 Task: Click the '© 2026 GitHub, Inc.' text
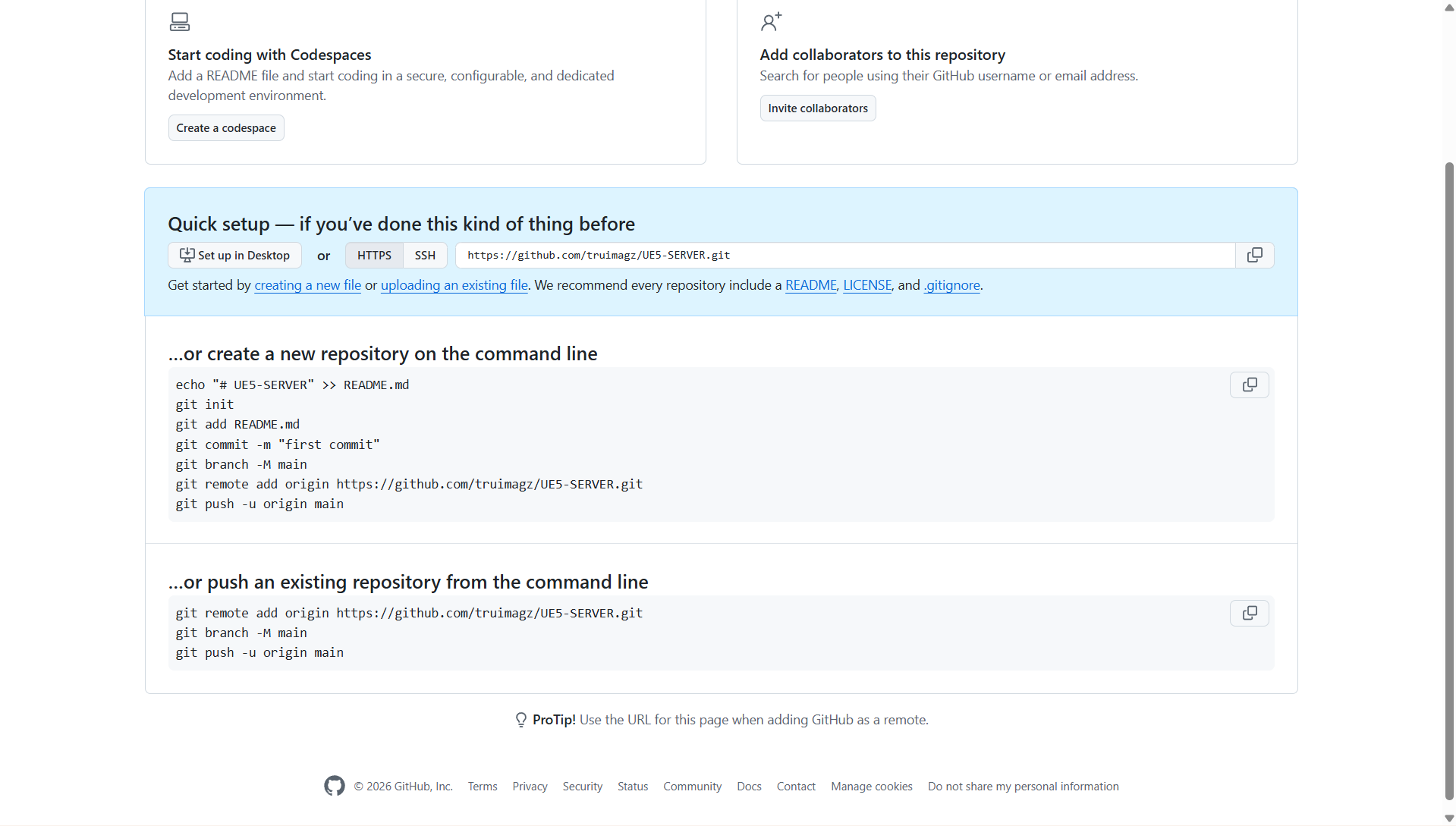click(403, 787)
